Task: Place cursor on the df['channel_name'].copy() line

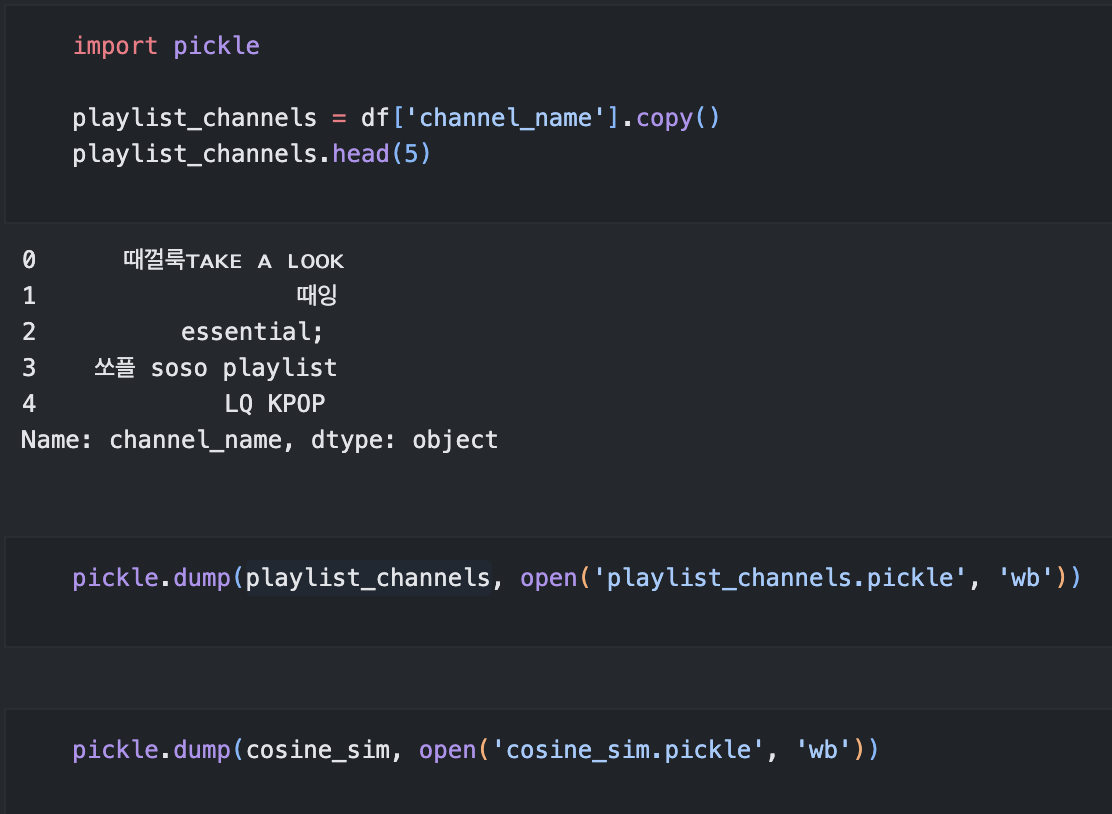Action: tap(395, 118)
